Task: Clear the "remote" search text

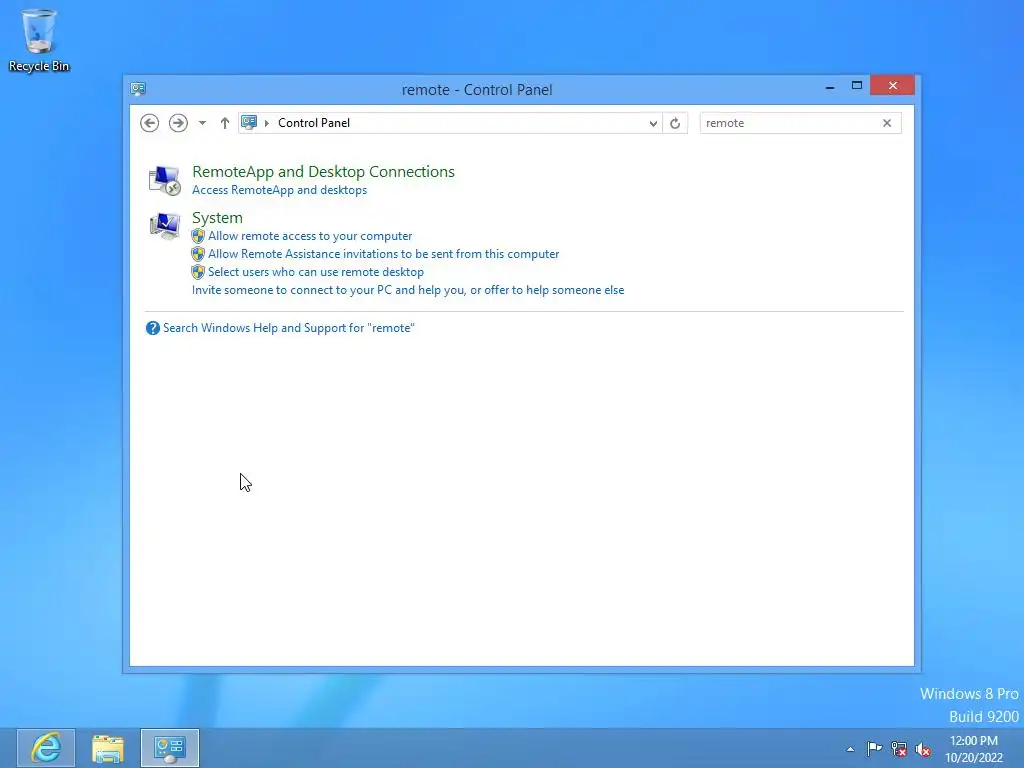Action: click(887, 123)
